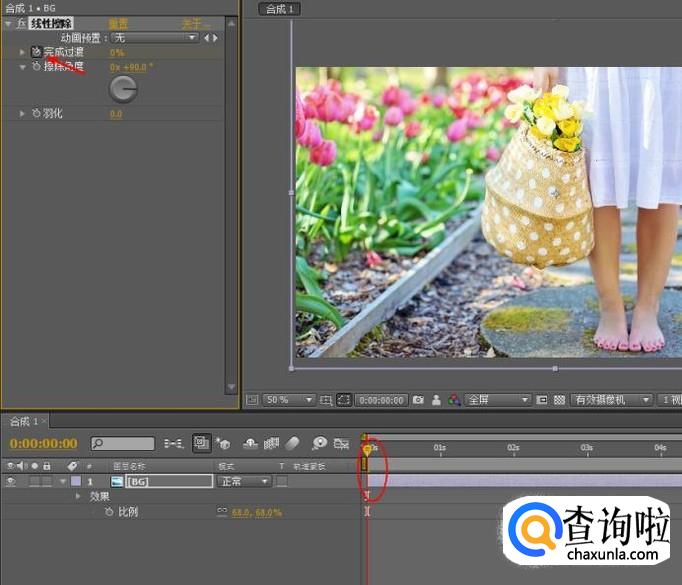Click the 重置 reset link for effect
This screenshot has height=585, width=682.
[x=117, y=23]
